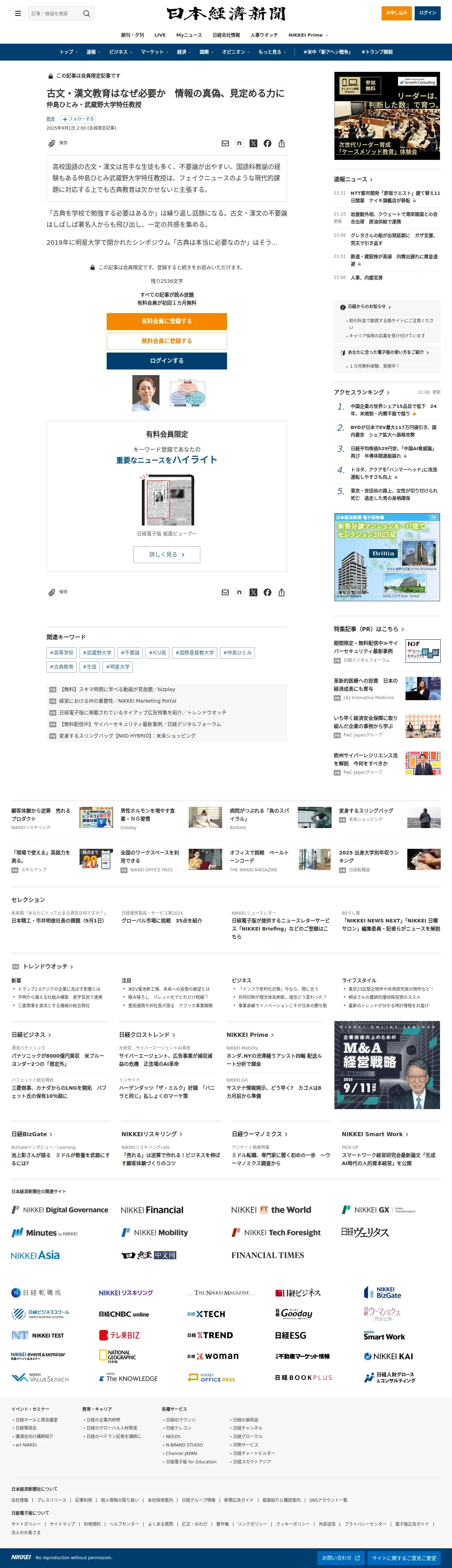Click the 無料会員に登録する button
This screenshot has height=1568, width=452.
(x=167, y=341)
